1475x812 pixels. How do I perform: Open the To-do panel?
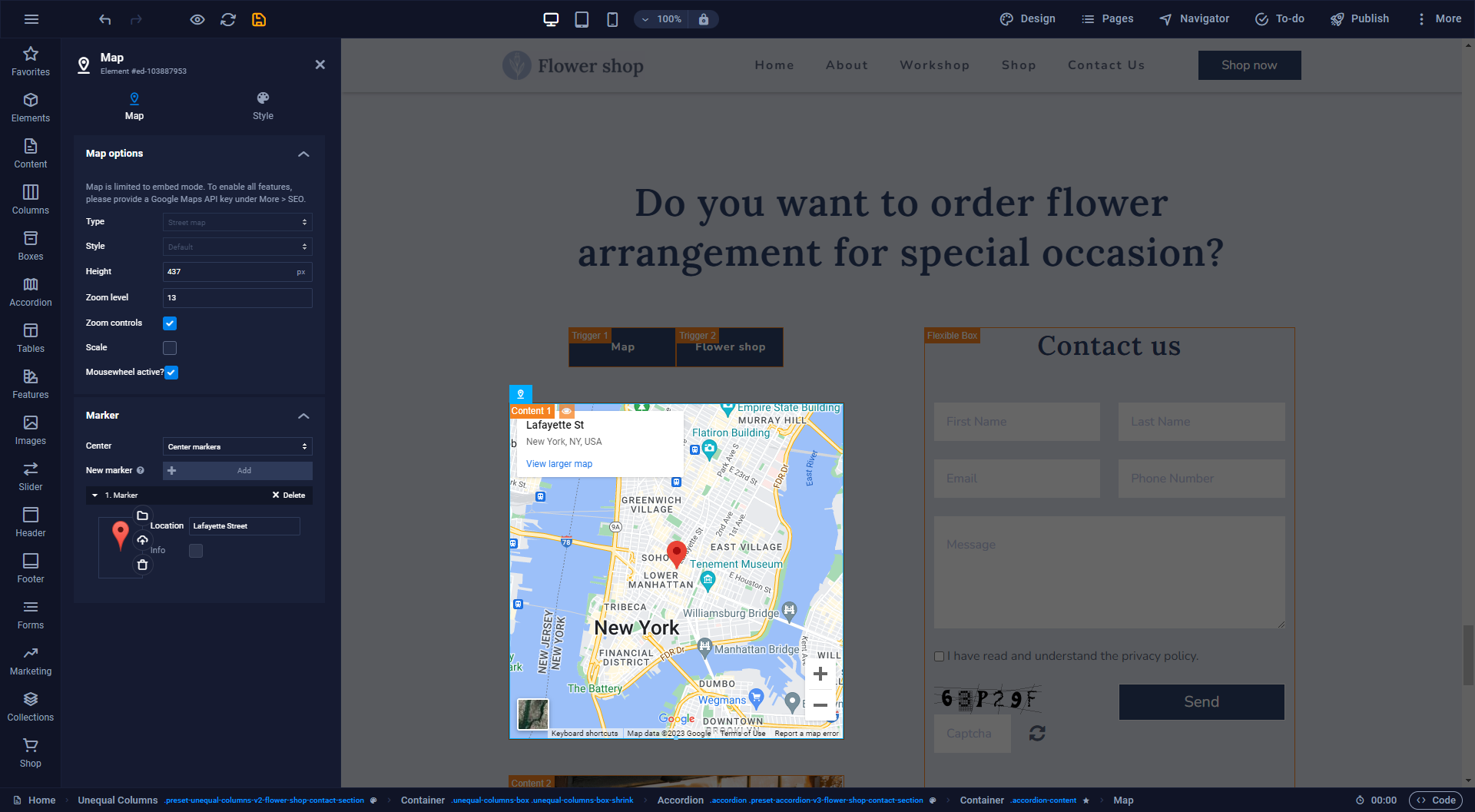pos(1280,19)
